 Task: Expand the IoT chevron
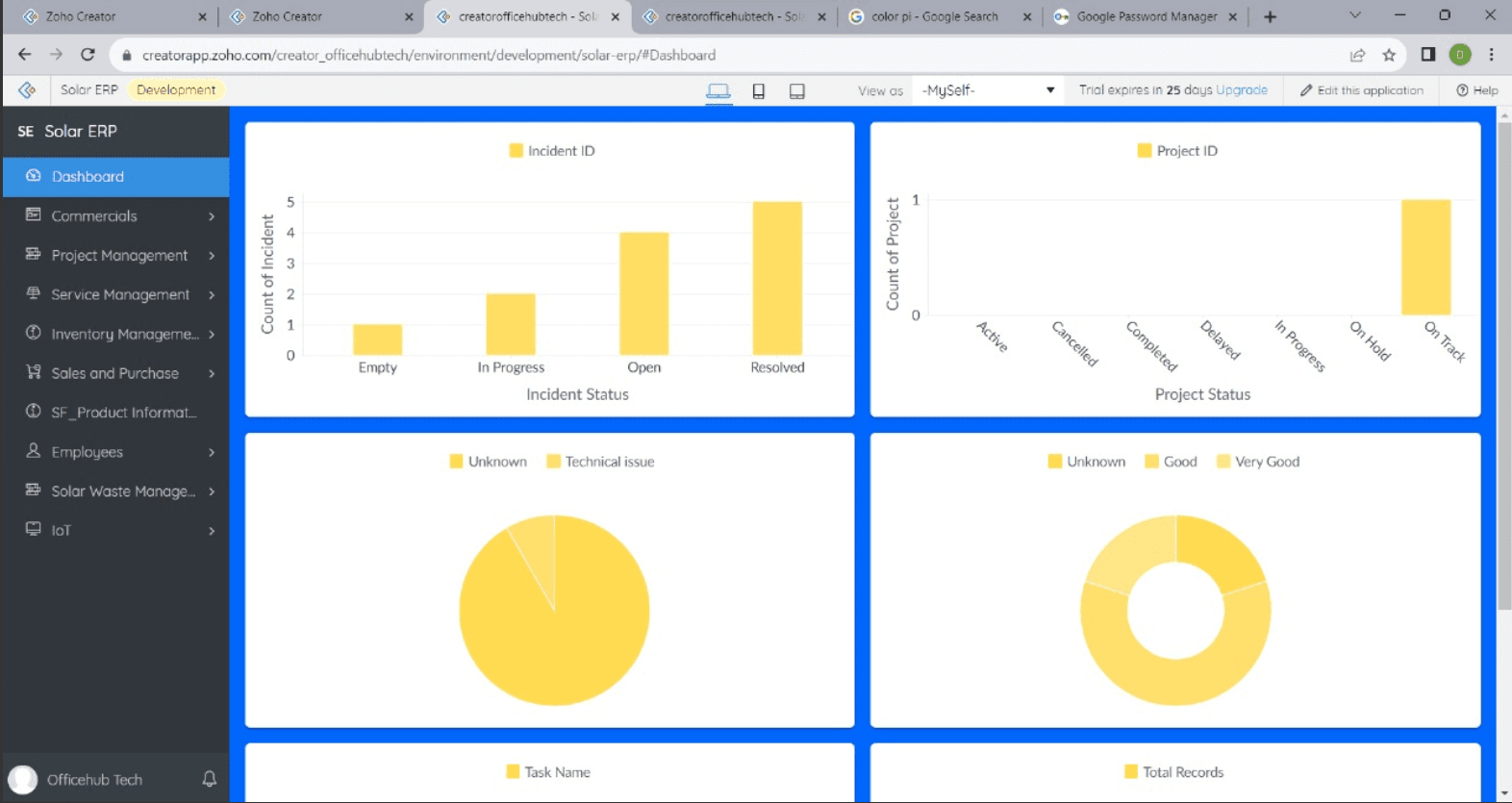tap(212, 531)
